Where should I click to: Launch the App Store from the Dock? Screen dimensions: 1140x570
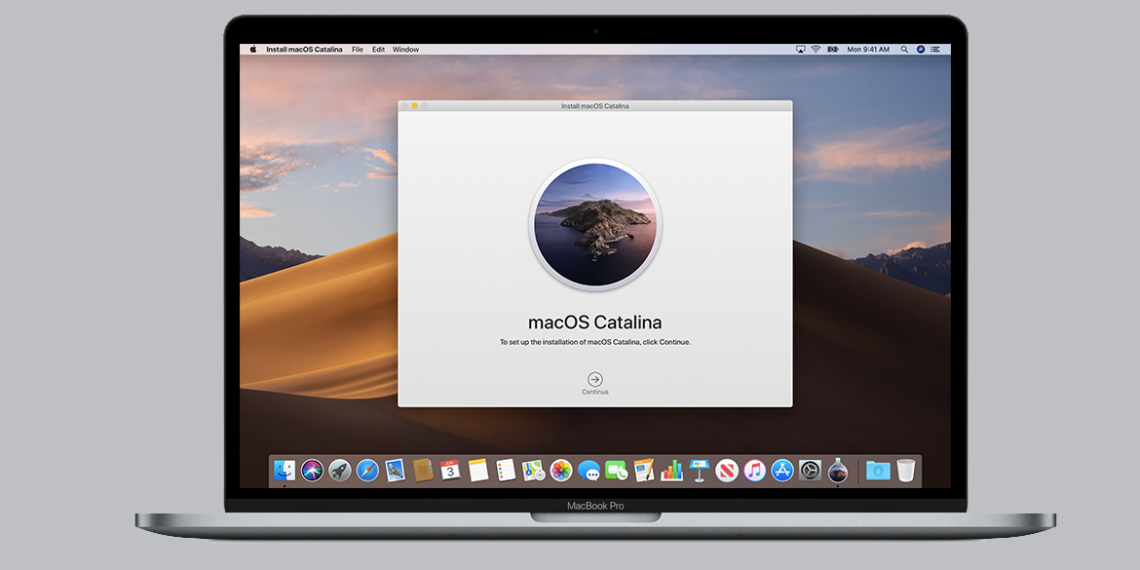pyautogui.click(x=782, y=470)
